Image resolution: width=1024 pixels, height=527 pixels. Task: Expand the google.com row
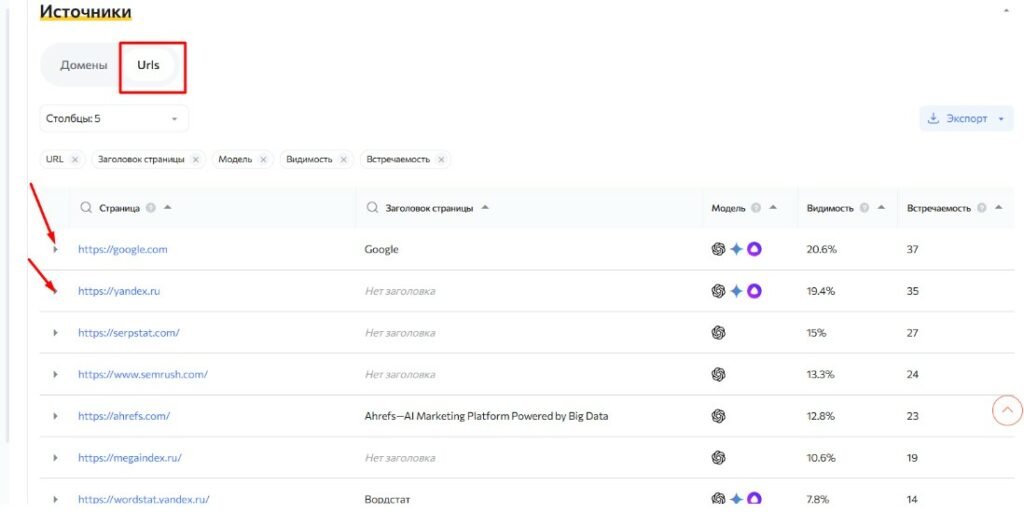pos(55,250)
